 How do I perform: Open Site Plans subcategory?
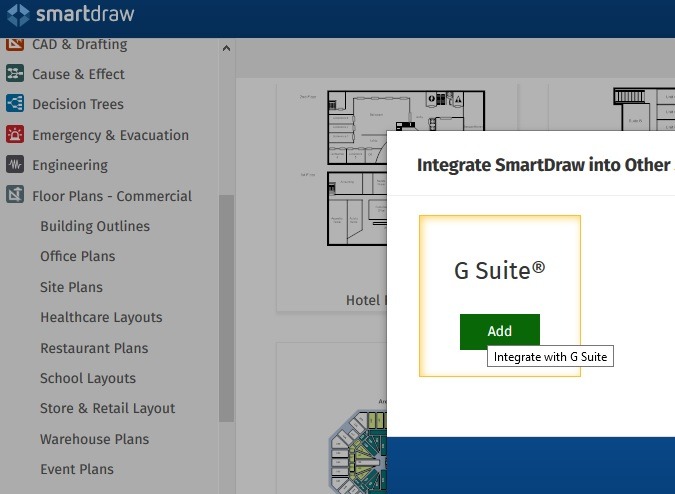(x=71, y=287)
